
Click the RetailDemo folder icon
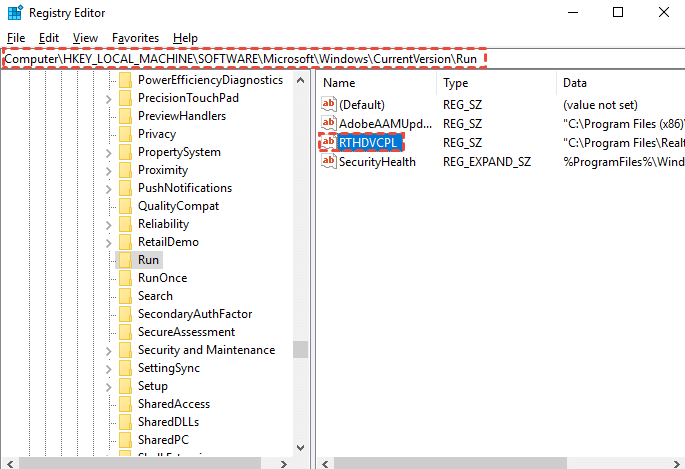tap(125, 242)
